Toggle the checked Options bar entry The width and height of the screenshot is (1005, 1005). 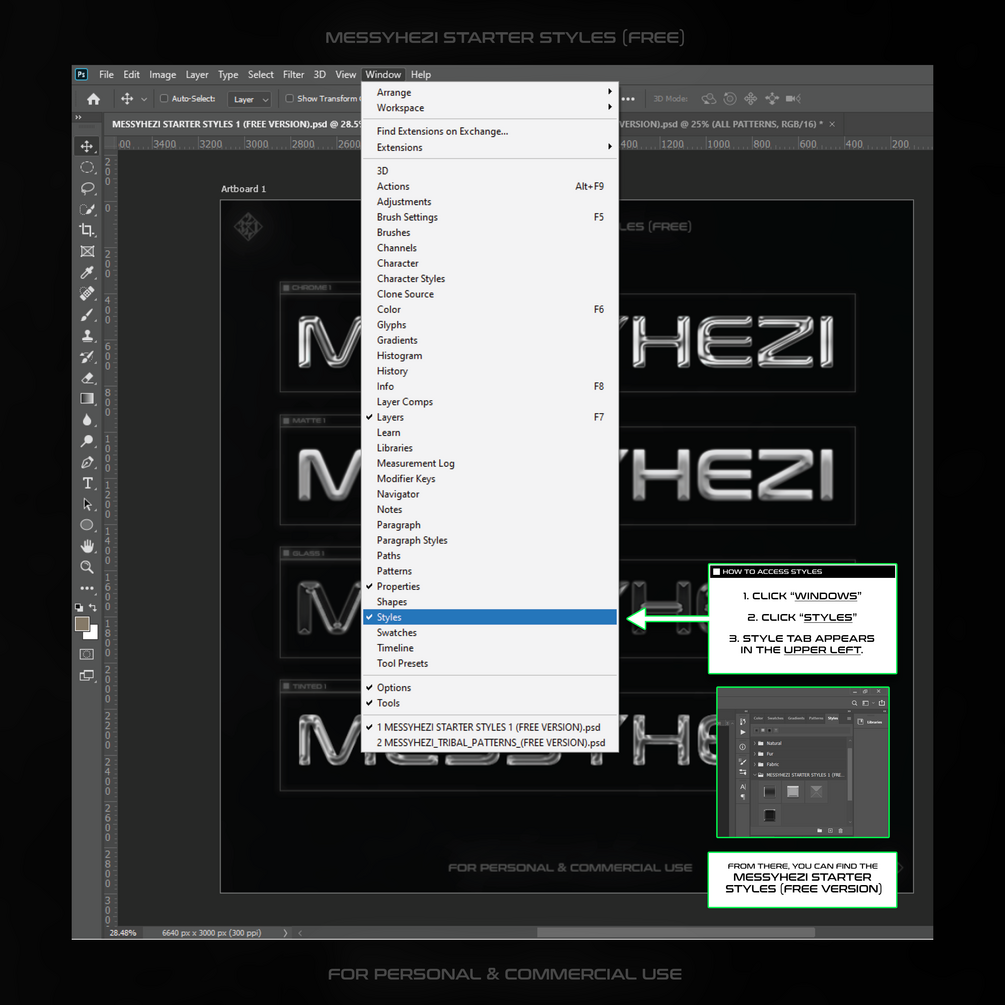(x=490, y=688)
